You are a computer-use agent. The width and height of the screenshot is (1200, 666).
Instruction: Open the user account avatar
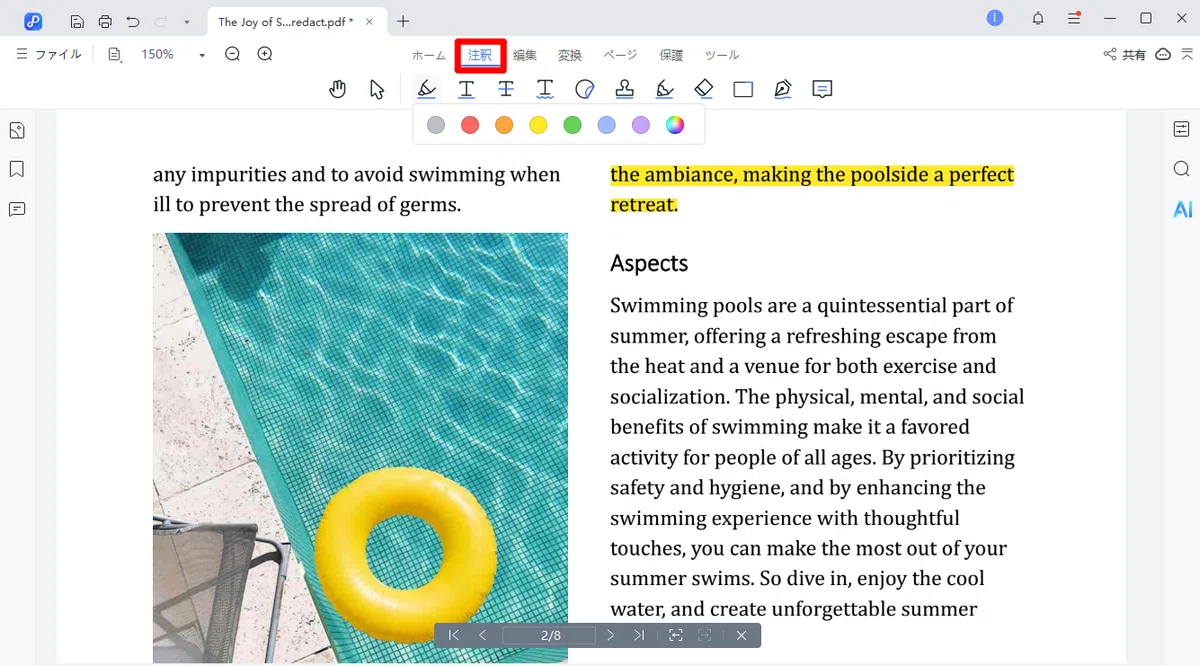(994, 18)
